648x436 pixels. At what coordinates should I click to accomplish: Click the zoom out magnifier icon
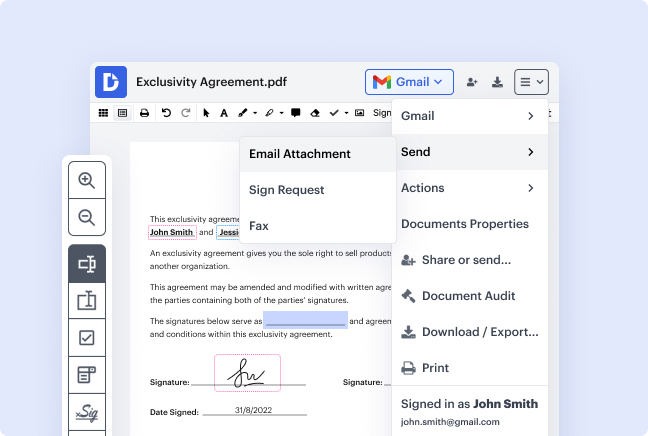[x=86, y=217]
